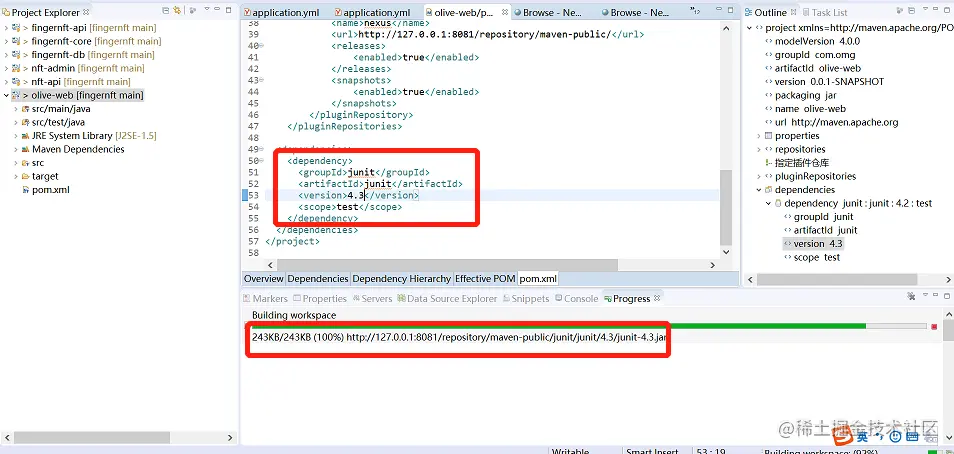Collapse olive-web project
The image size is (954, 454).
[6, 95]
